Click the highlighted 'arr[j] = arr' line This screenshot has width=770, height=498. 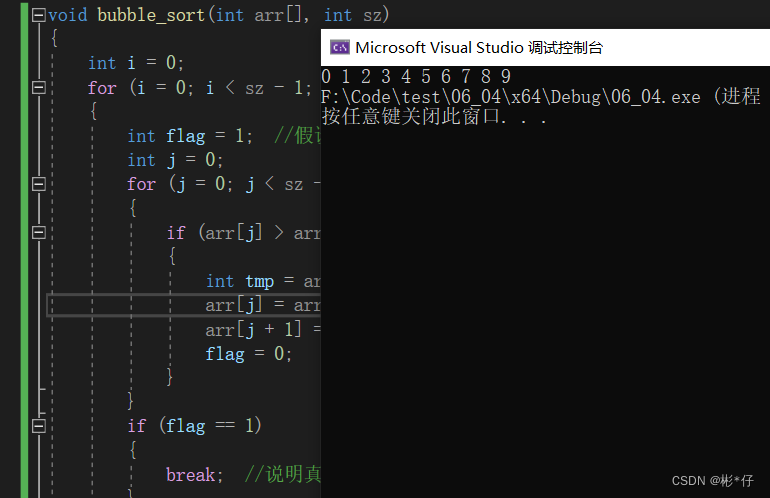pos(260,305)
